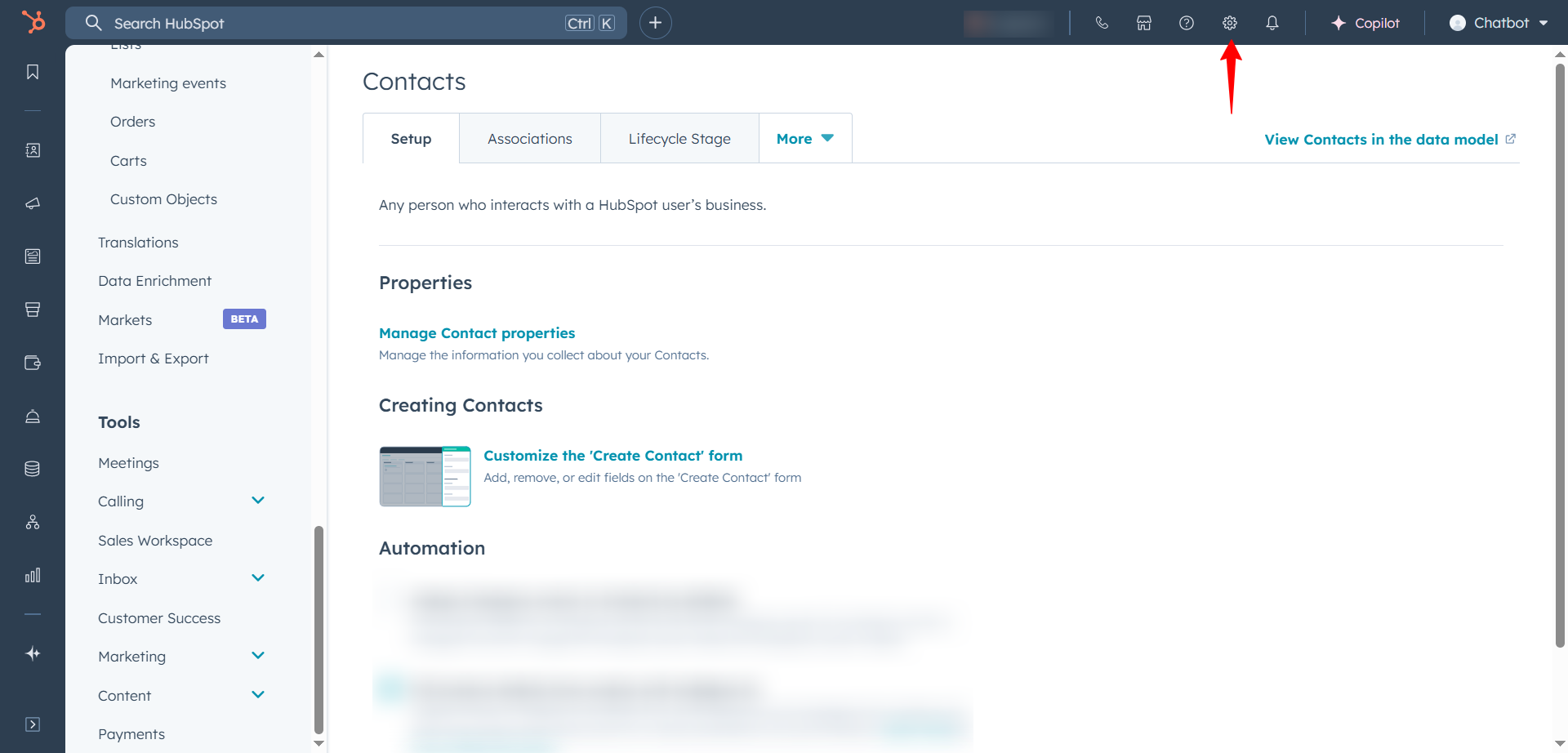Open the Chatbot account menu
The width and height of the screenshot is (1568, 753).
[1499, 23]
